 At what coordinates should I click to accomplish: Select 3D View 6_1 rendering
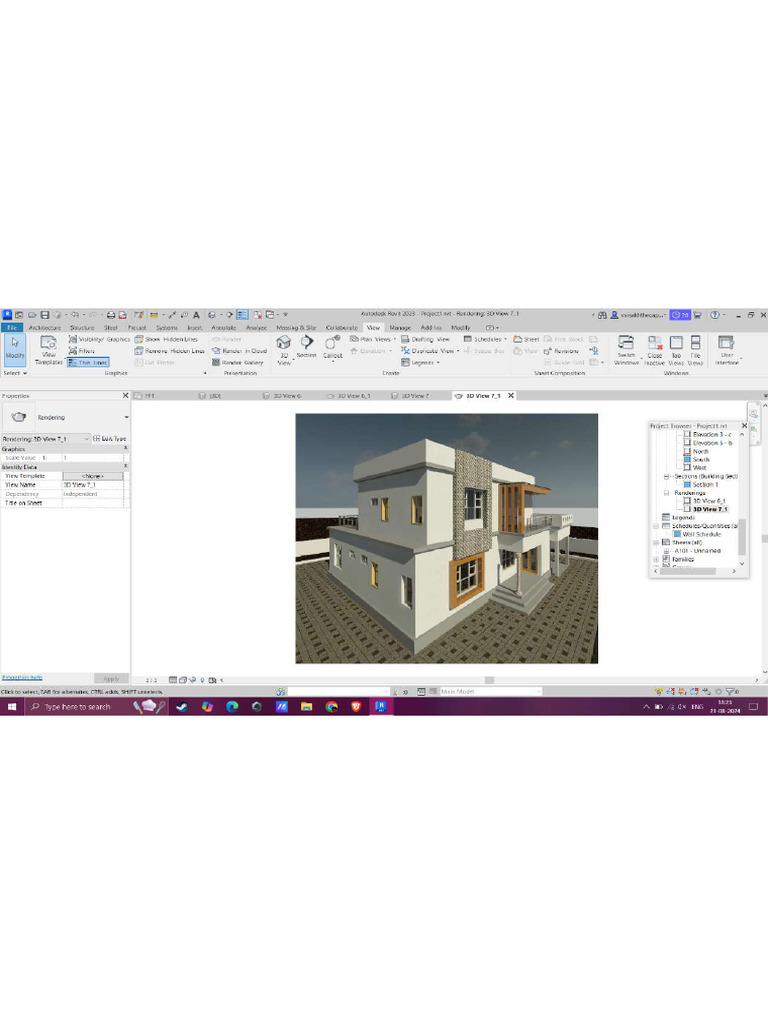(x=709, y=501)
